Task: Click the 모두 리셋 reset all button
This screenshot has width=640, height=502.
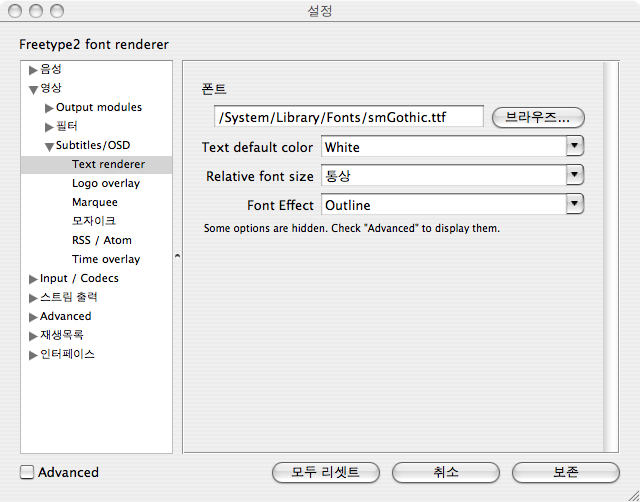Action: (326, 473)
